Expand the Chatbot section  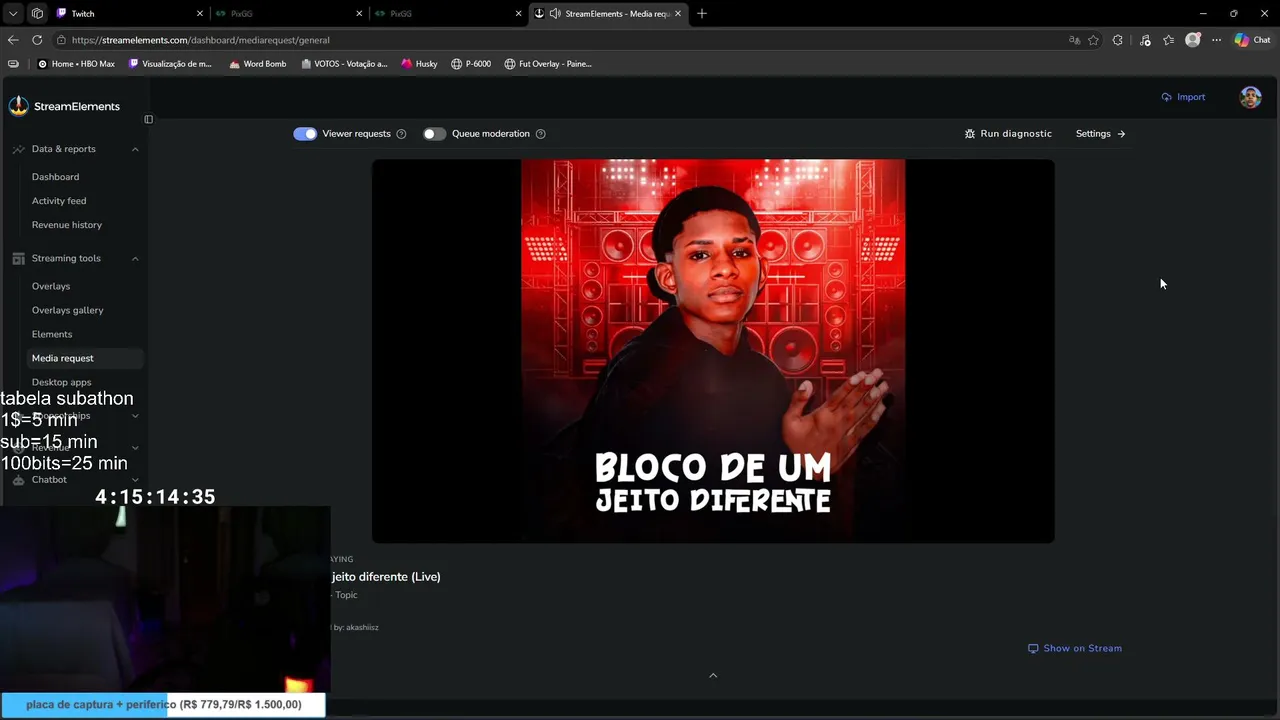pos(135,480)
